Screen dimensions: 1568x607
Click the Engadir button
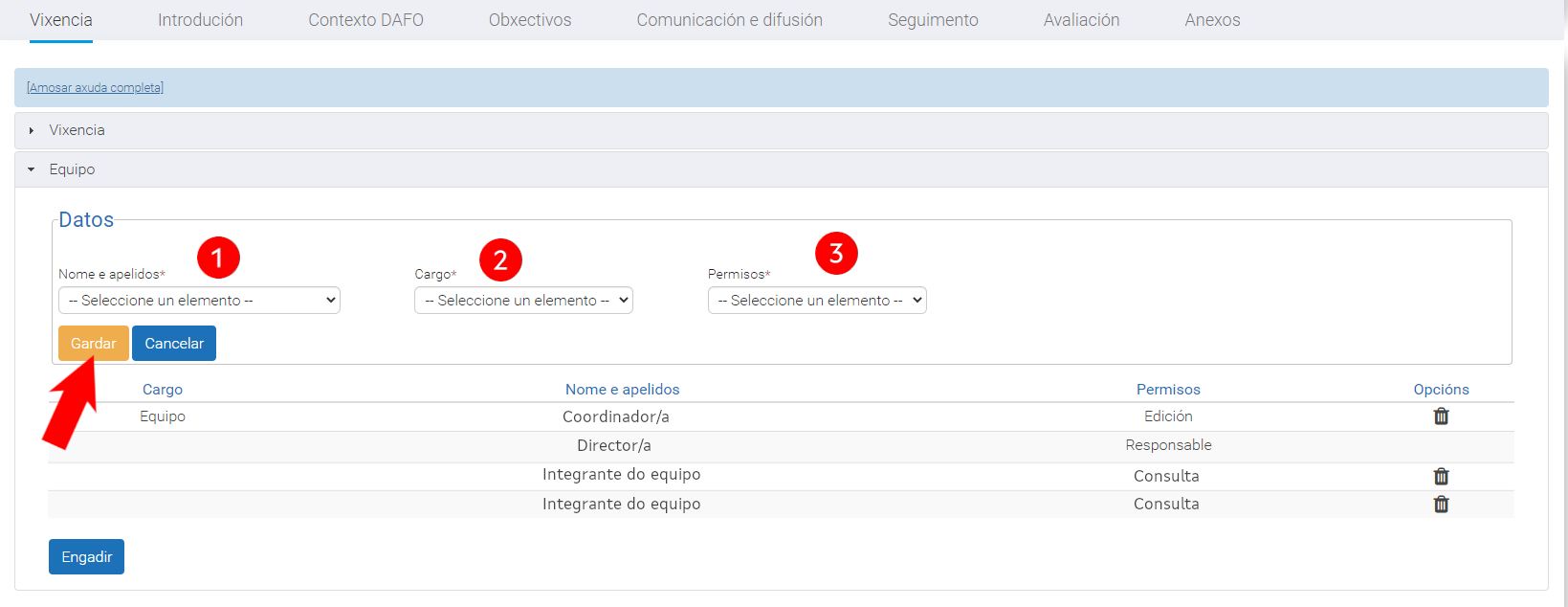point(86,557)
